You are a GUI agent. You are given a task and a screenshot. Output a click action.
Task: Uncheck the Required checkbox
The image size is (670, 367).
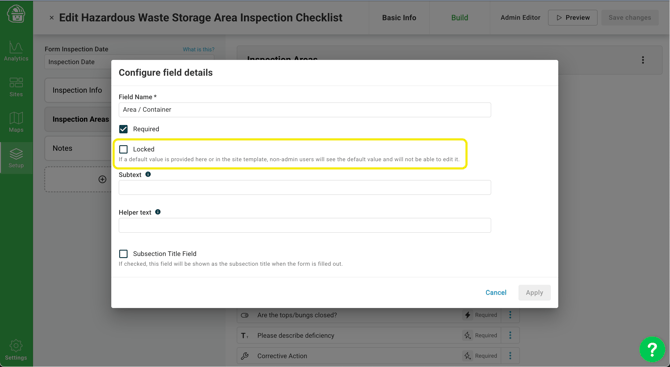pos(123,129)
